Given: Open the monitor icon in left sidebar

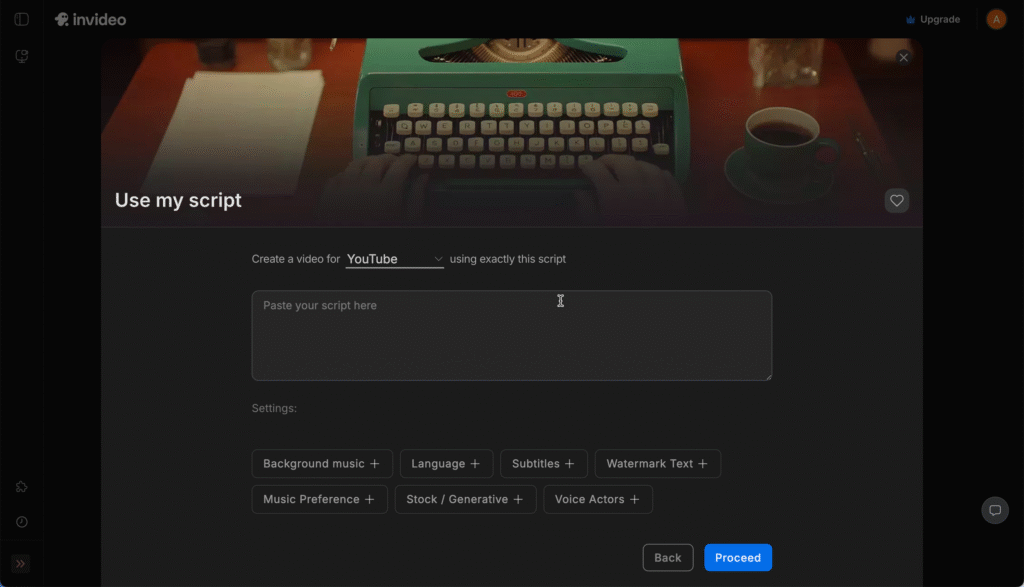Looking at the screenshot, I should click(x=21, y=56).
